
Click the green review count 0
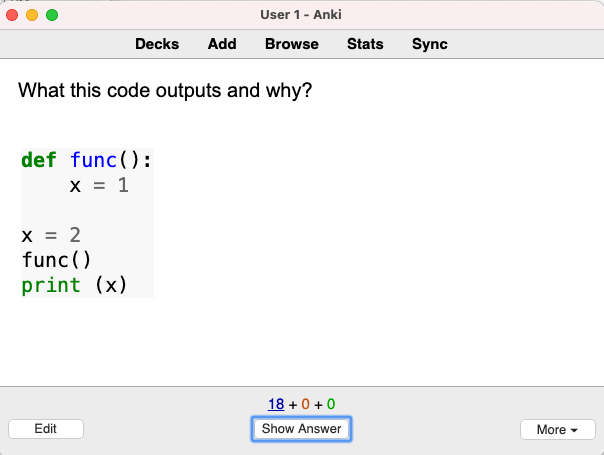pyautogui.click(x=330, y=405)
